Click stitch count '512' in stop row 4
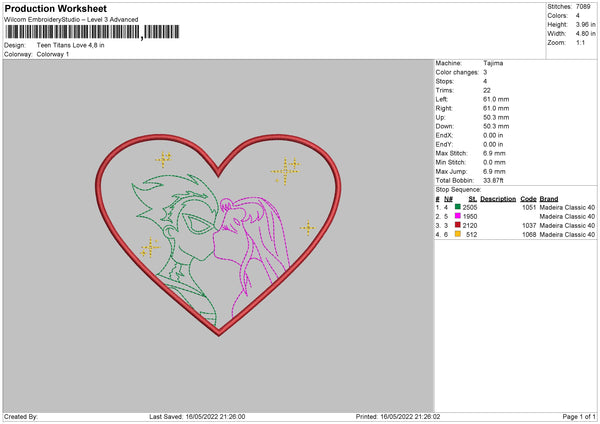 (471, 235)
